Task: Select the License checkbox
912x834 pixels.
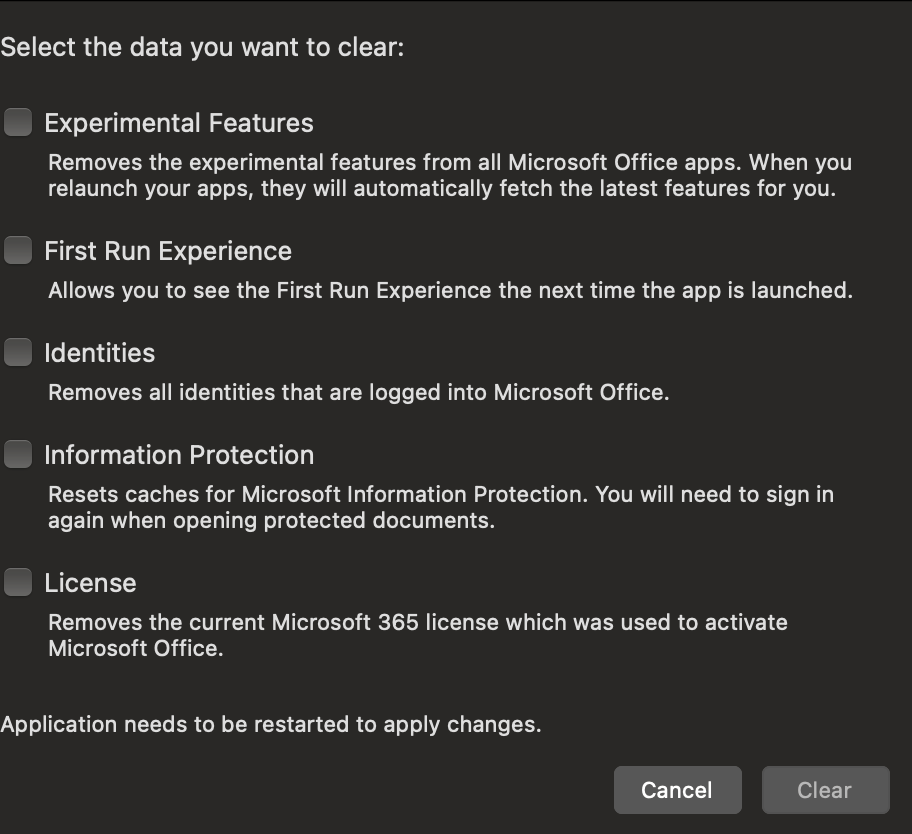Action: (x=18, y=583)
